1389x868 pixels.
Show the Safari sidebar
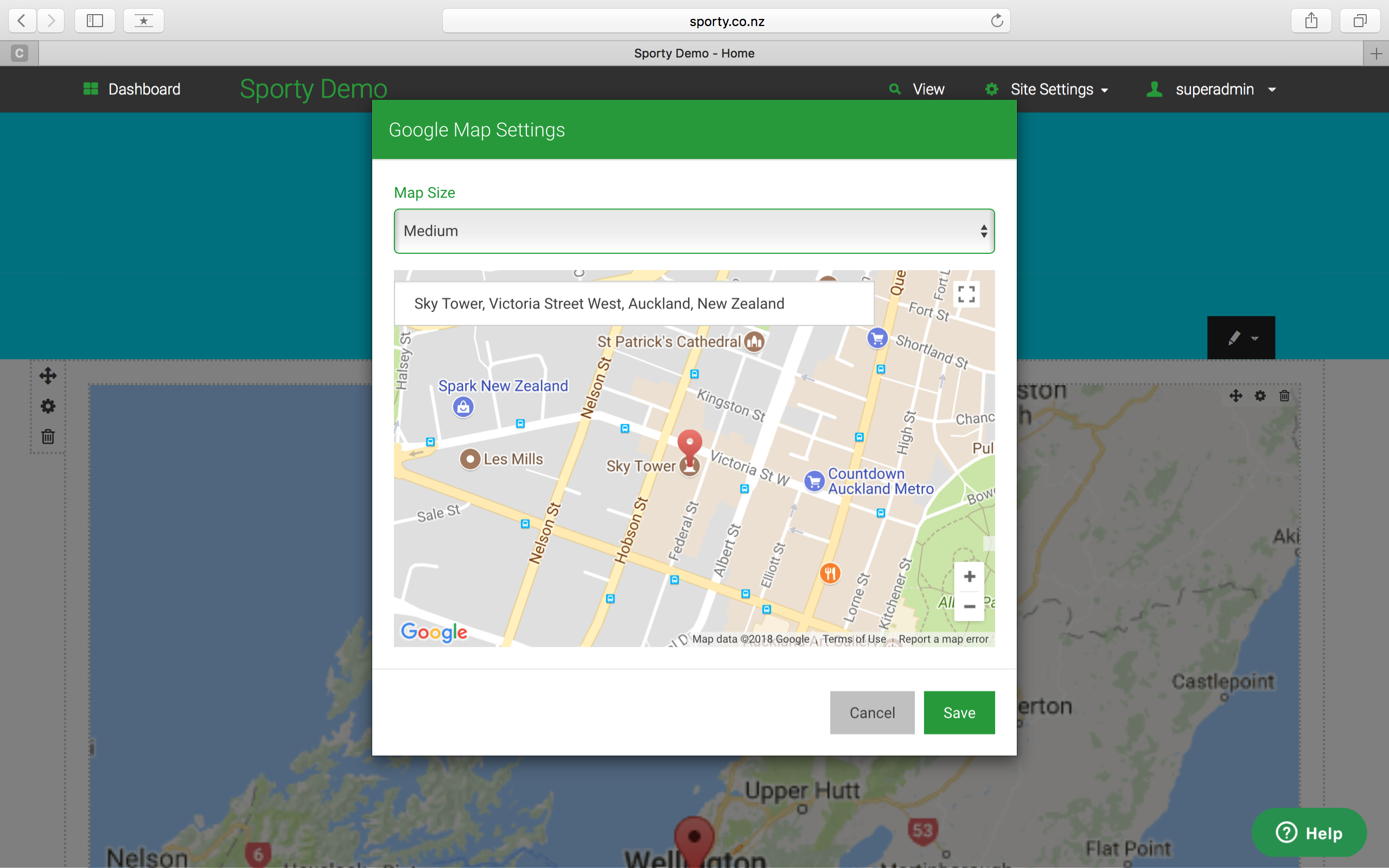(95, 21)
